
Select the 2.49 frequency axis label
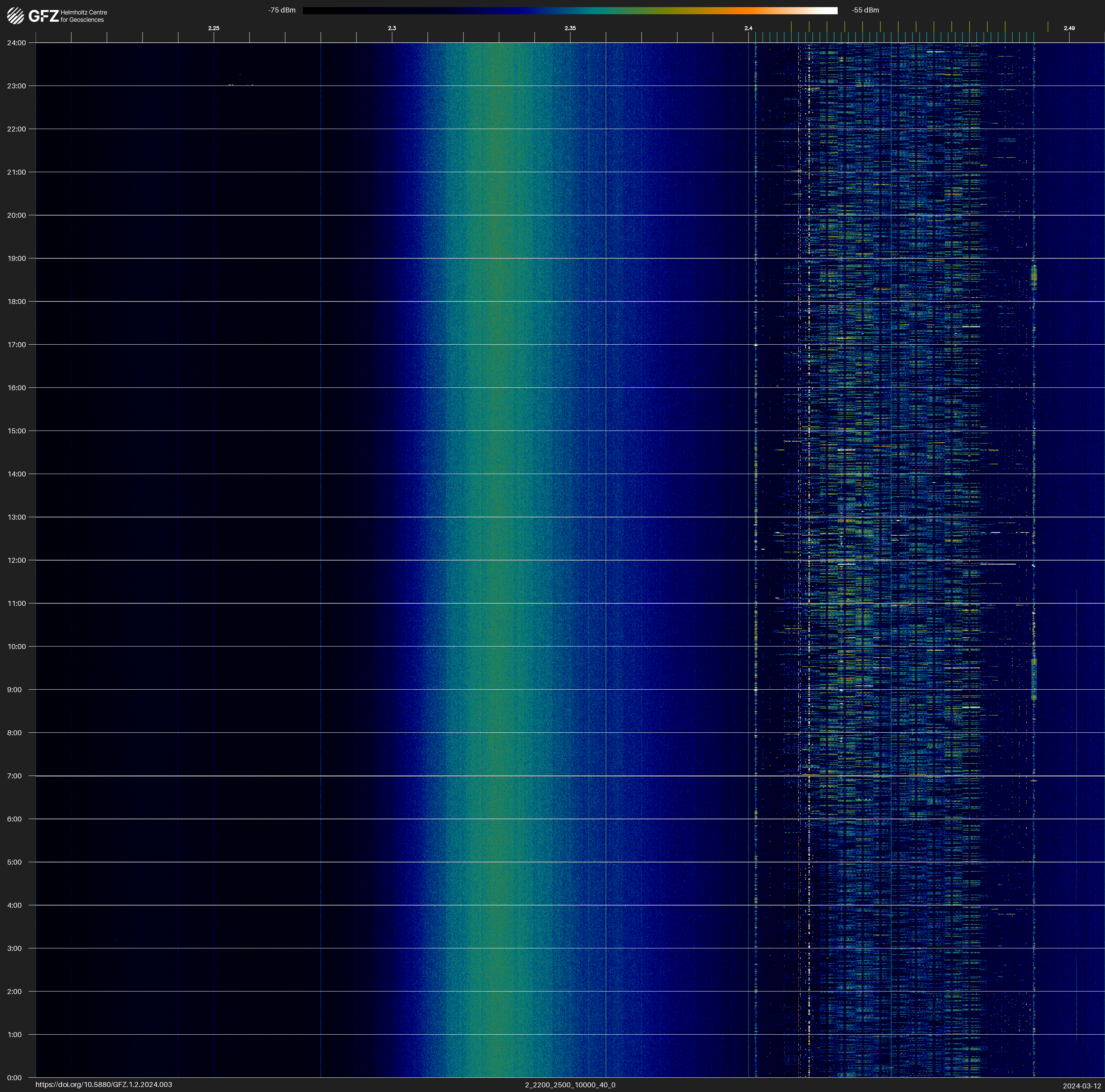(1068, 28)
